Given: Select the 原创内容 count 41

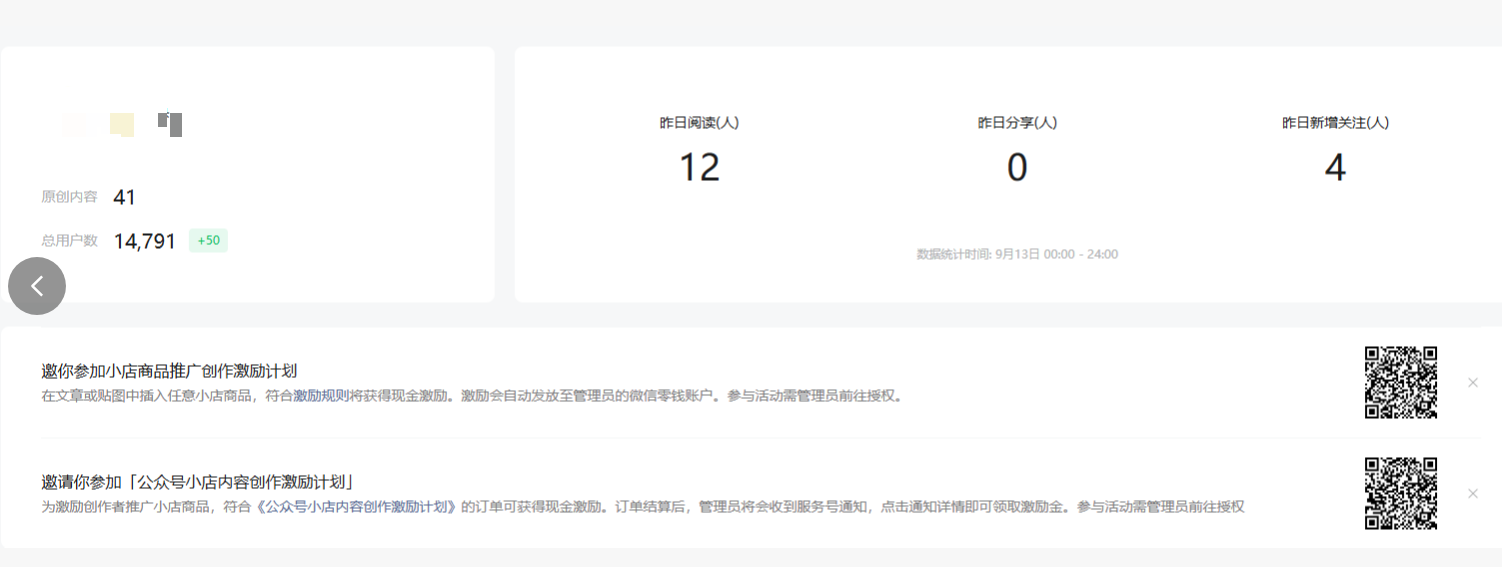Looking at the screenshot, I should pyautogui.click(x=124, y=197).
